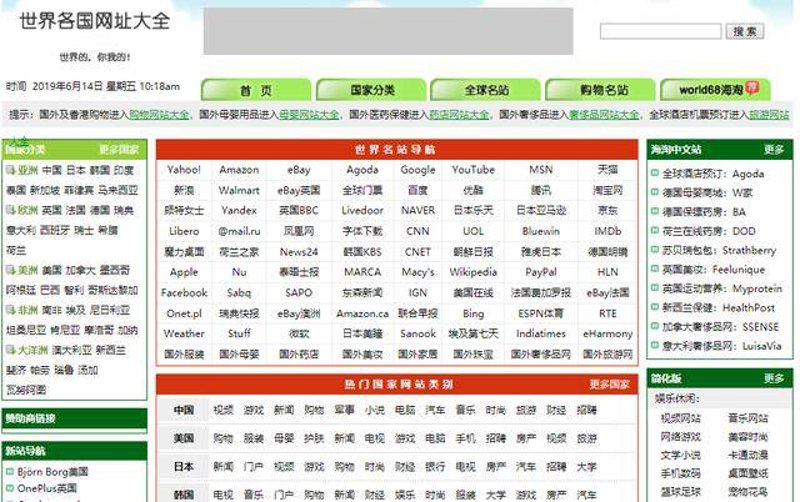Open the Apple link
Viewport: 800px width, 502px height.
184,272
